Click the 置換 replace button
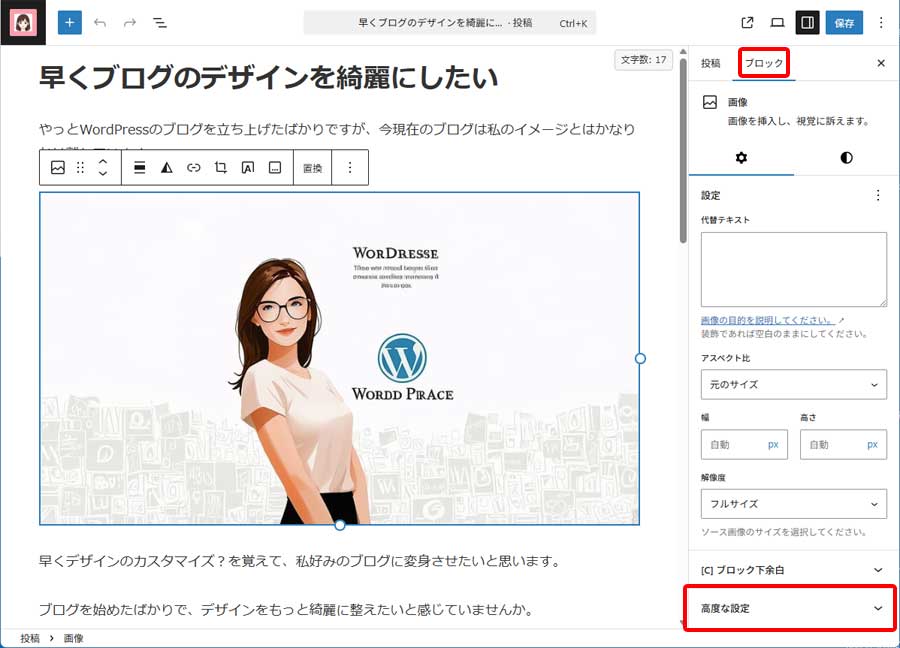Viewport: 900px width, 648px height. [x=313, y=168]
